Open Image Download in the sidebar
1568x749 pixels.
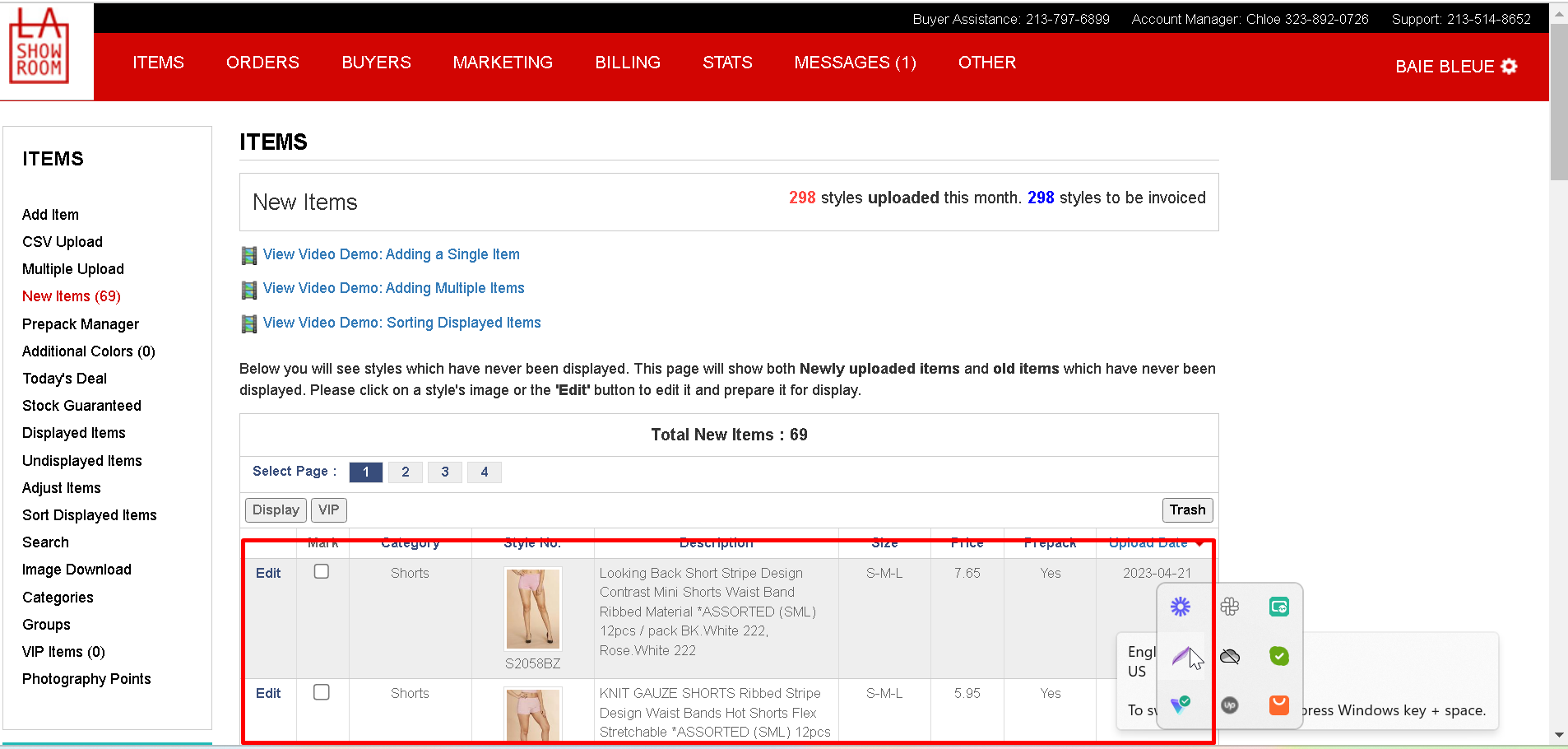(x=77, y=570)
